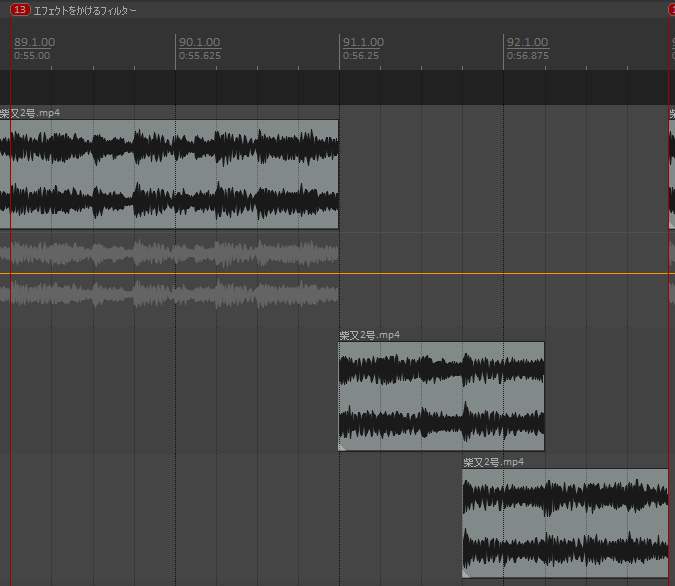The height and width of the screenshot is (586, 675).
Task: Click the horizontal envelope line below top clip
Action: pyautogui.click(x=500, y=273)
